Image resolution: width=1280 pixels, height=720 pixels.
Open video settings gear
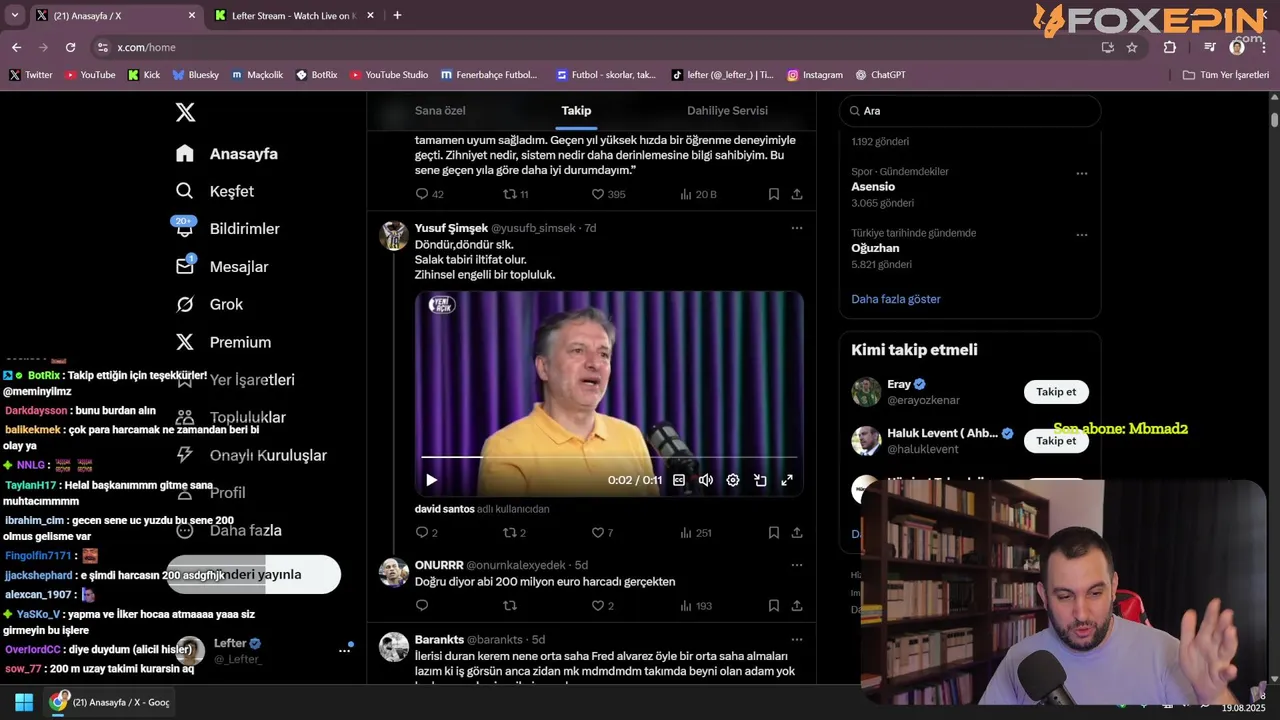[733, 480]
